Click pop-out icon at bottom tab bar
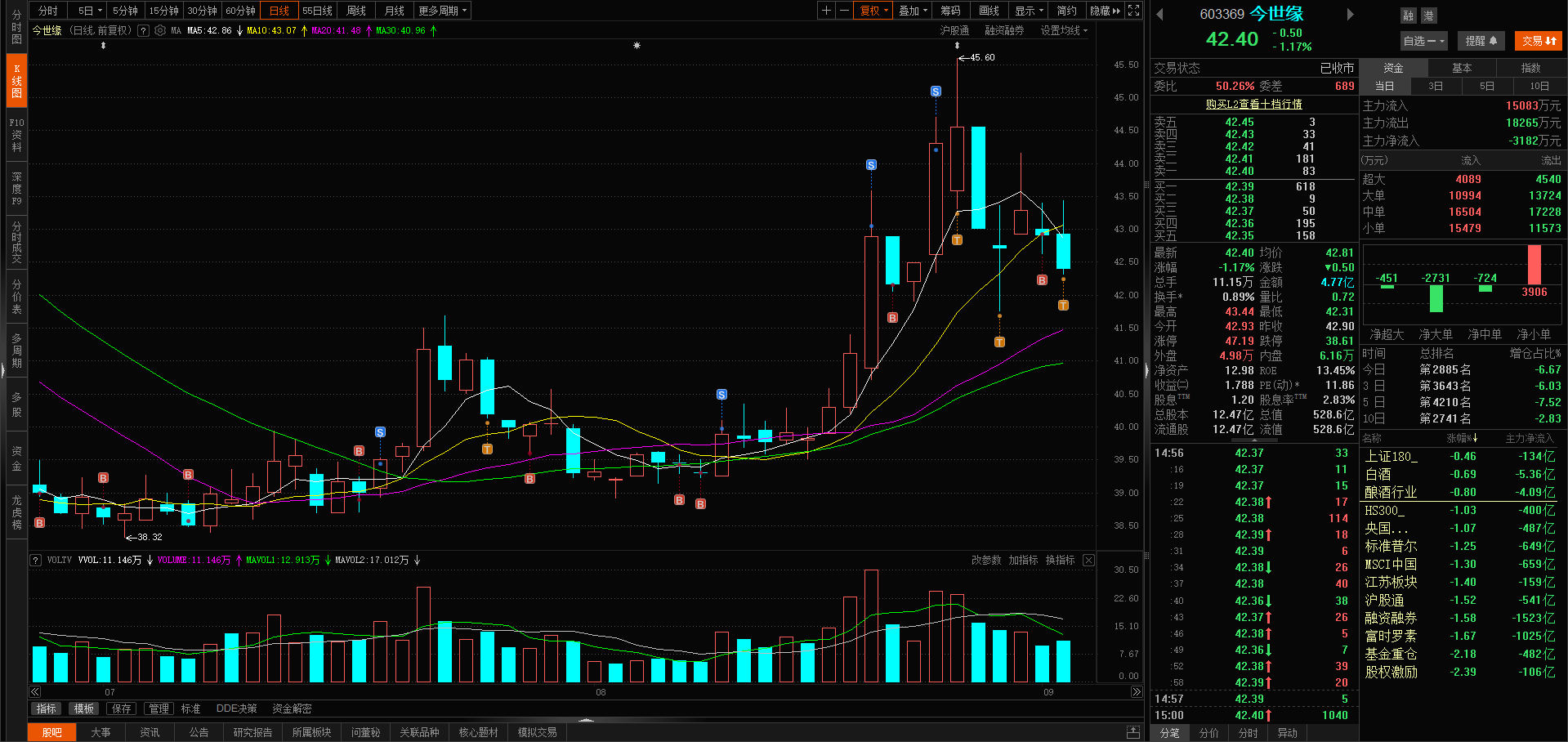The height and width of the screenshot is (742, 1568). 1133,732
